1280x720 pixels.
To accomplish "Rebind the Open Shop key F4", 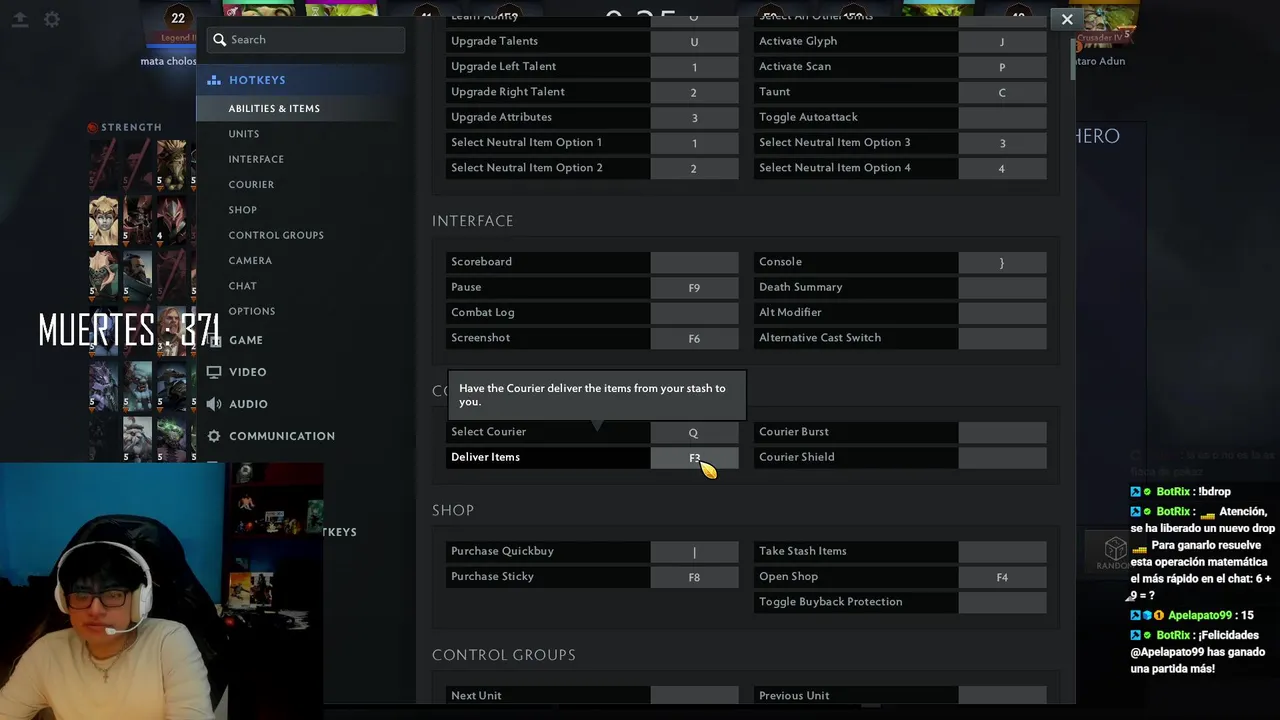I will (1002, 577).
